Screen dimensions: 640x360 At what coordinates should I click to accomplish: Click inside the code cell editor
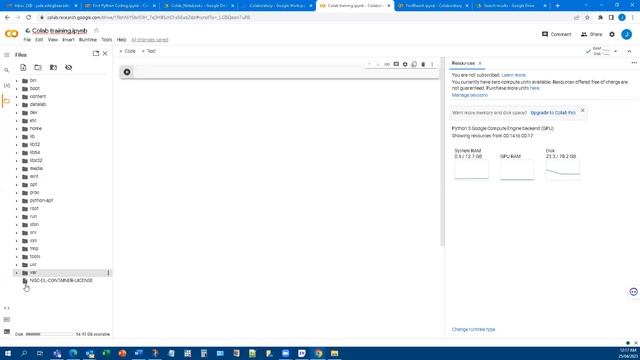point(286,72)
